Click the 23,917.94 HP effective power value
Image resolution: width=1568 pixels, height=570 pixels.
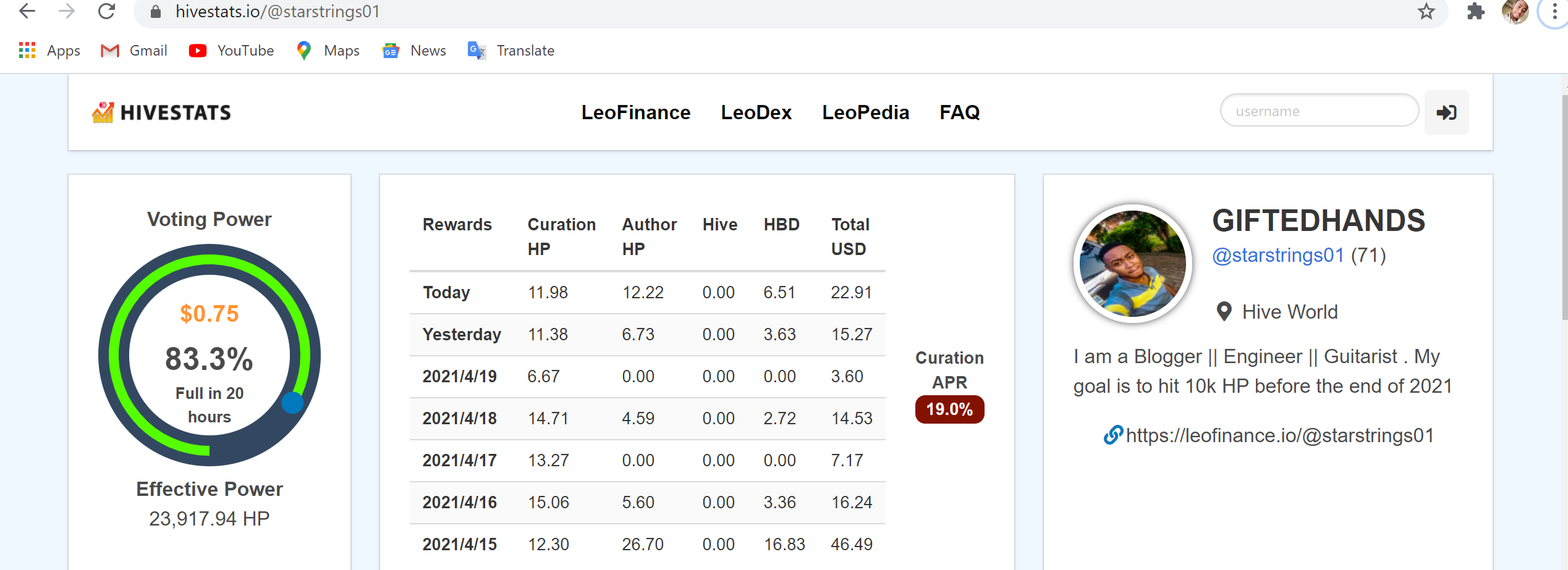coord(210,519)
